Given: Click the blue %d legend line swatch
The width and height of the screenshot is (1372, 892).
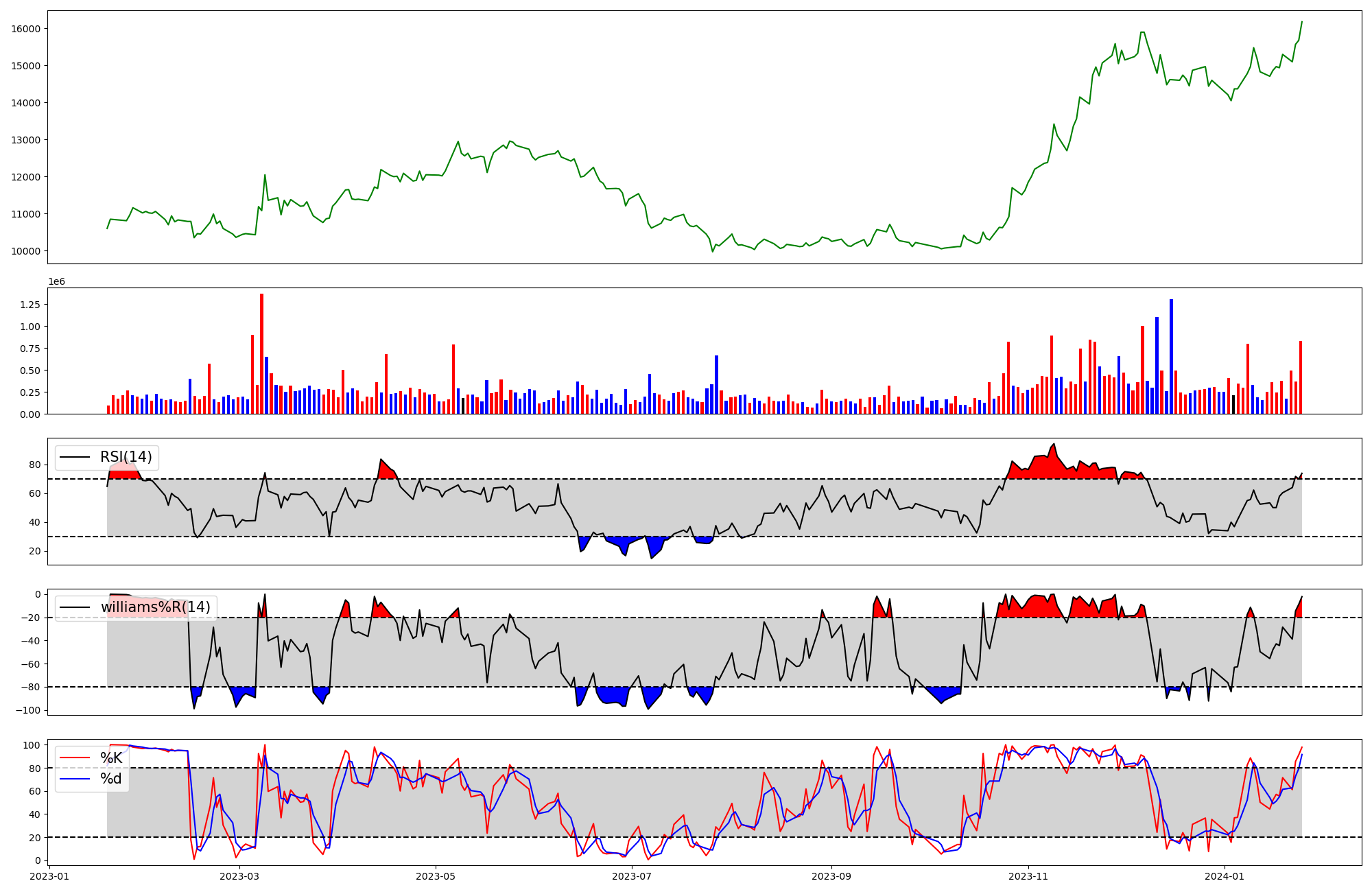Looking at the screenshot, I should (75, 778).
